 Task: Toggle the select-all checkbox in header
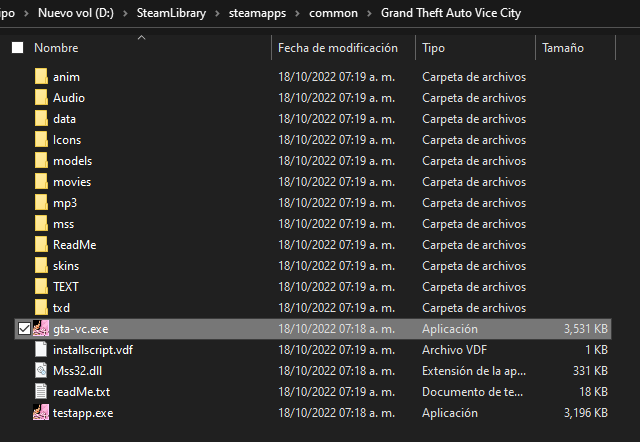(17, 48)
